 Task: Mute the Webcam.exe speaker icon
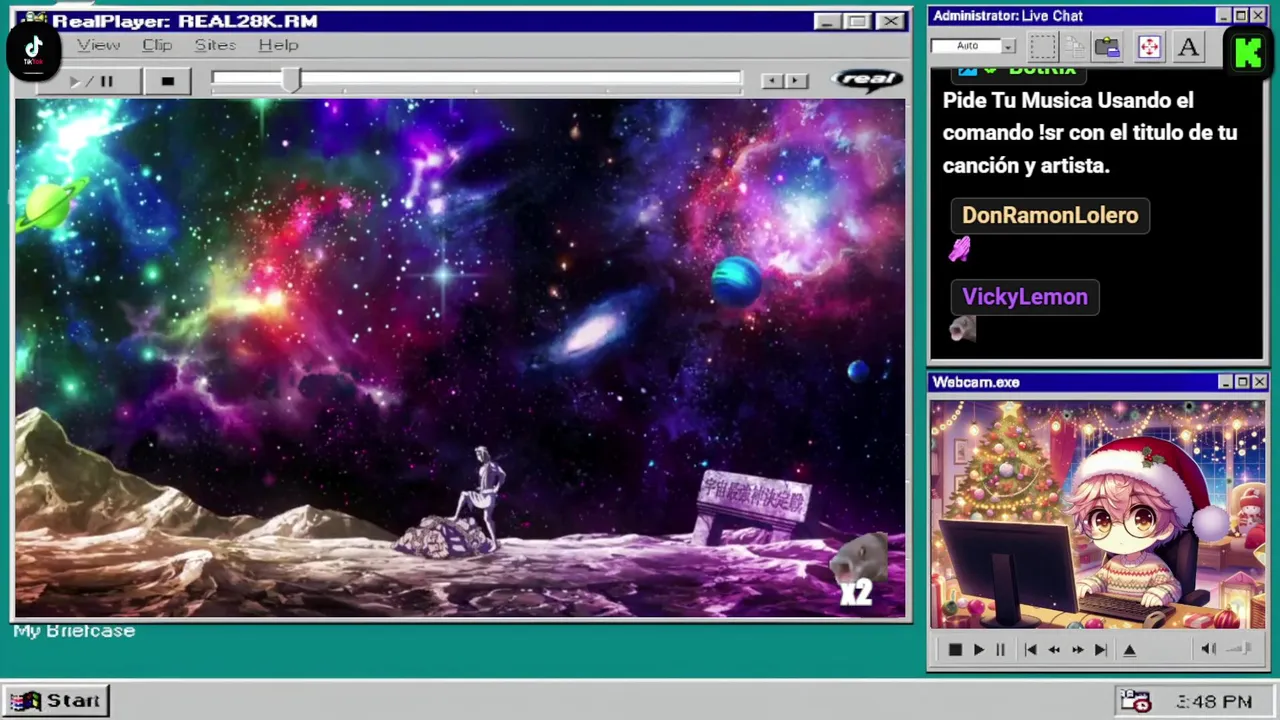point(1208,649)
